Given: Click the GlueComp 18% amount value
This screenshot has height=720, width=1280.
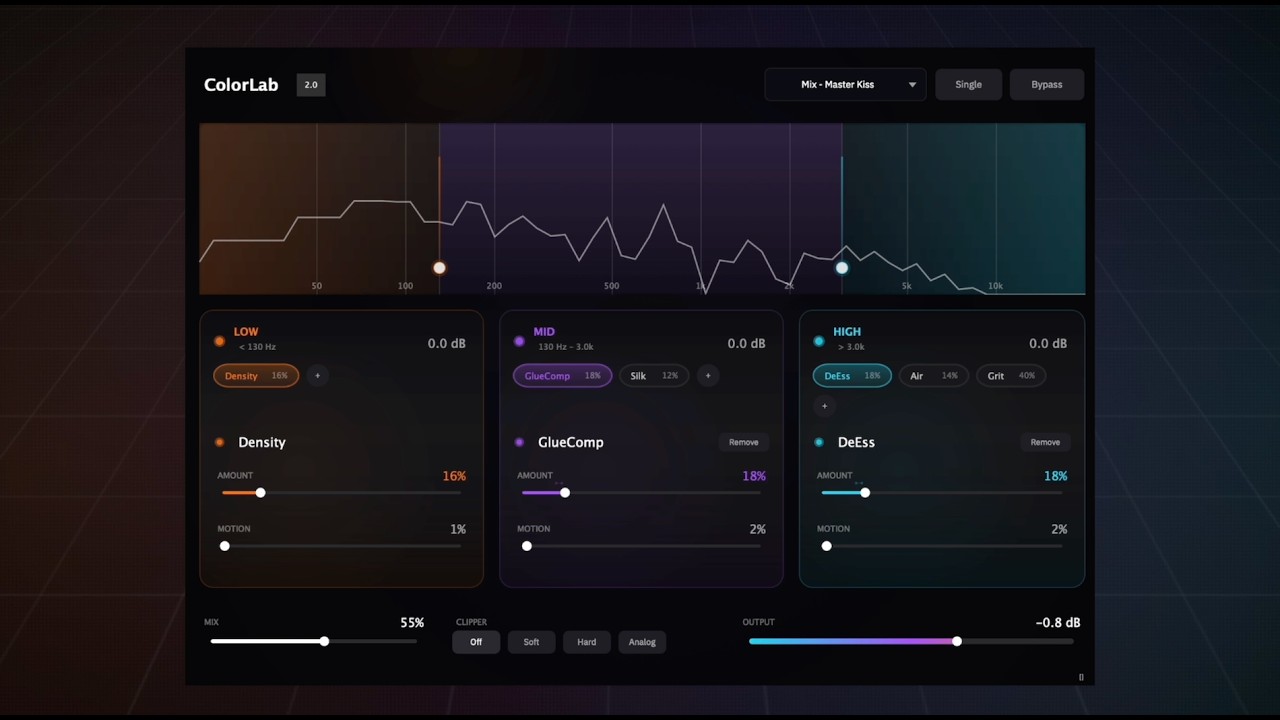Looking at the screenshot, I should pyautogui.click(x=754, y=476).
